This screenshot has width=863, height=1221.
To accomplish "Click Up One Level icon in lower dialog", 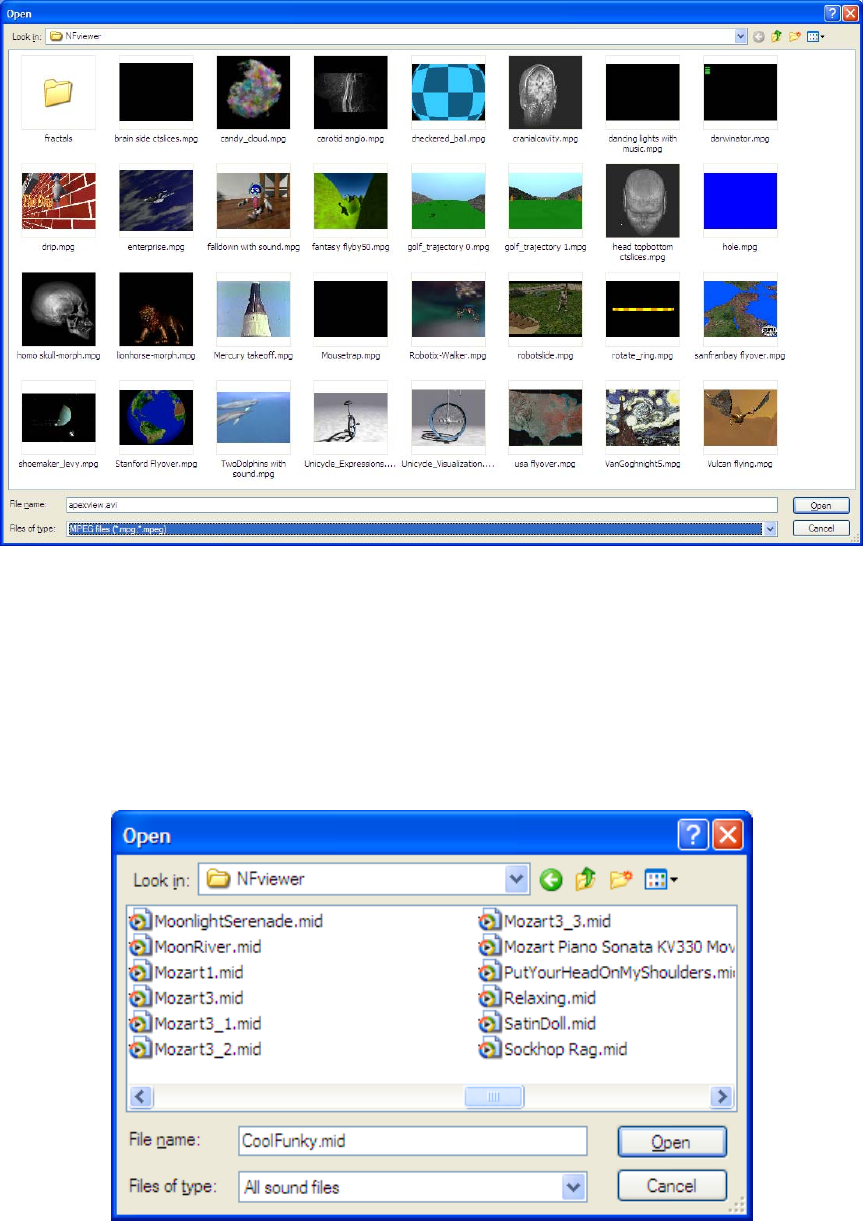I will click(x=586, y=880).
